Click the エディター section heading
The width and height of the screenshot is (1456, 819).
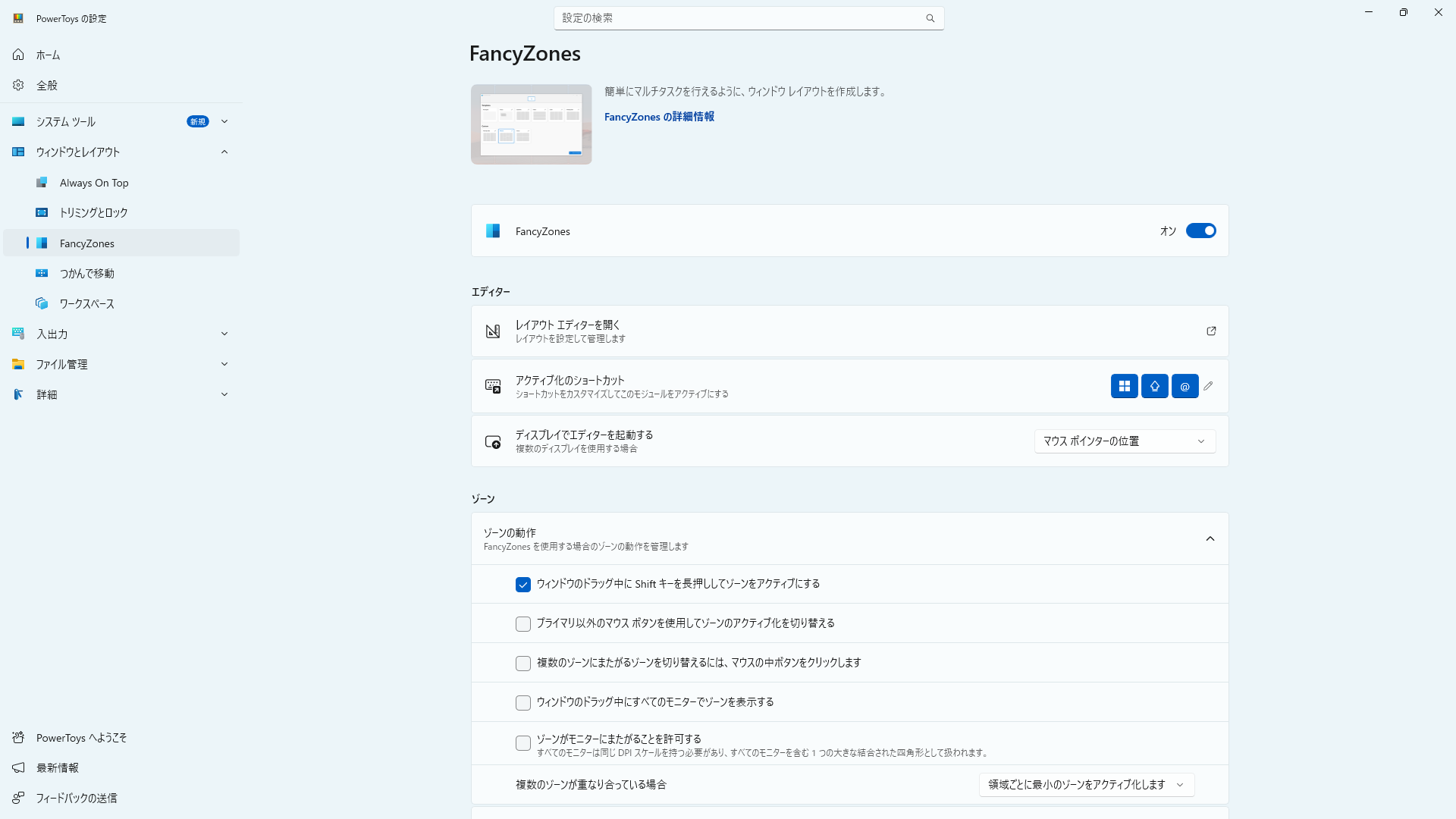pyautogui.click(x=491, y=292)
